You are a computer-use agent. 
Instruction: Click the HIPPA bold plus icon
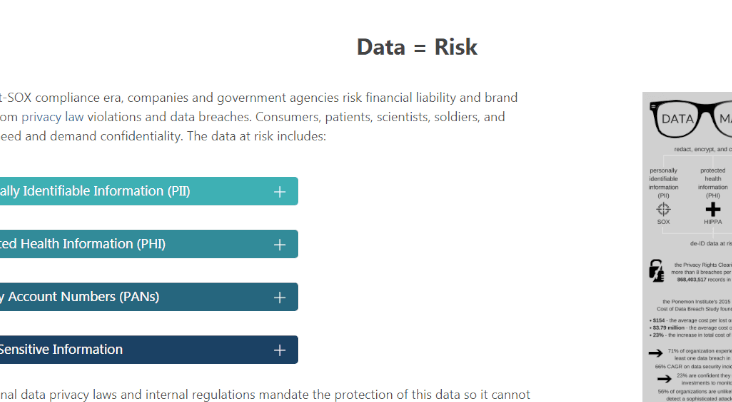tap(712, 209)
